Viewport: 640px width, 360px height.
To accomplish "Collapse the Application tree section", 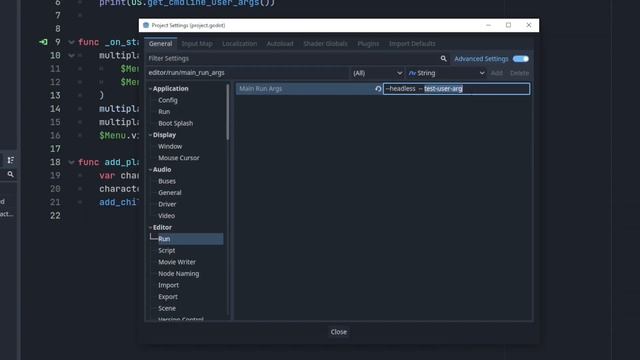I will (x=150, y=89).
